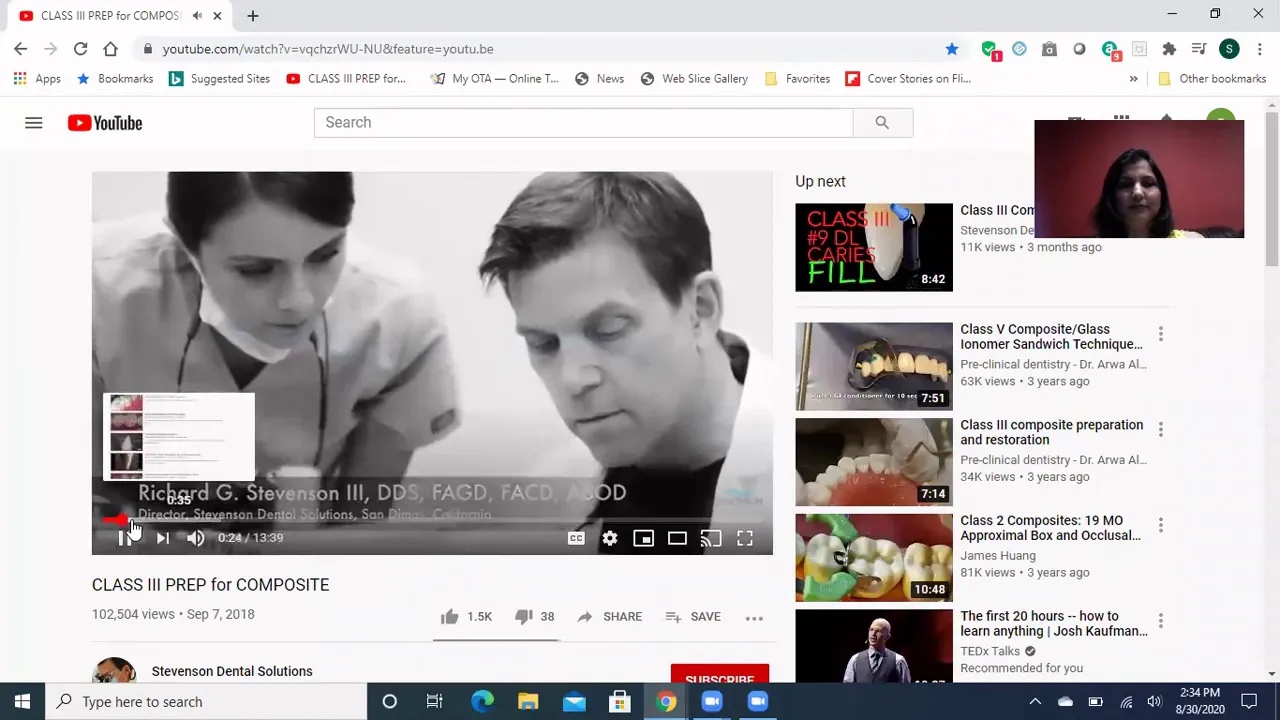Expand hidden bookmarks chevron
1280x720 pixels.
1133,79
